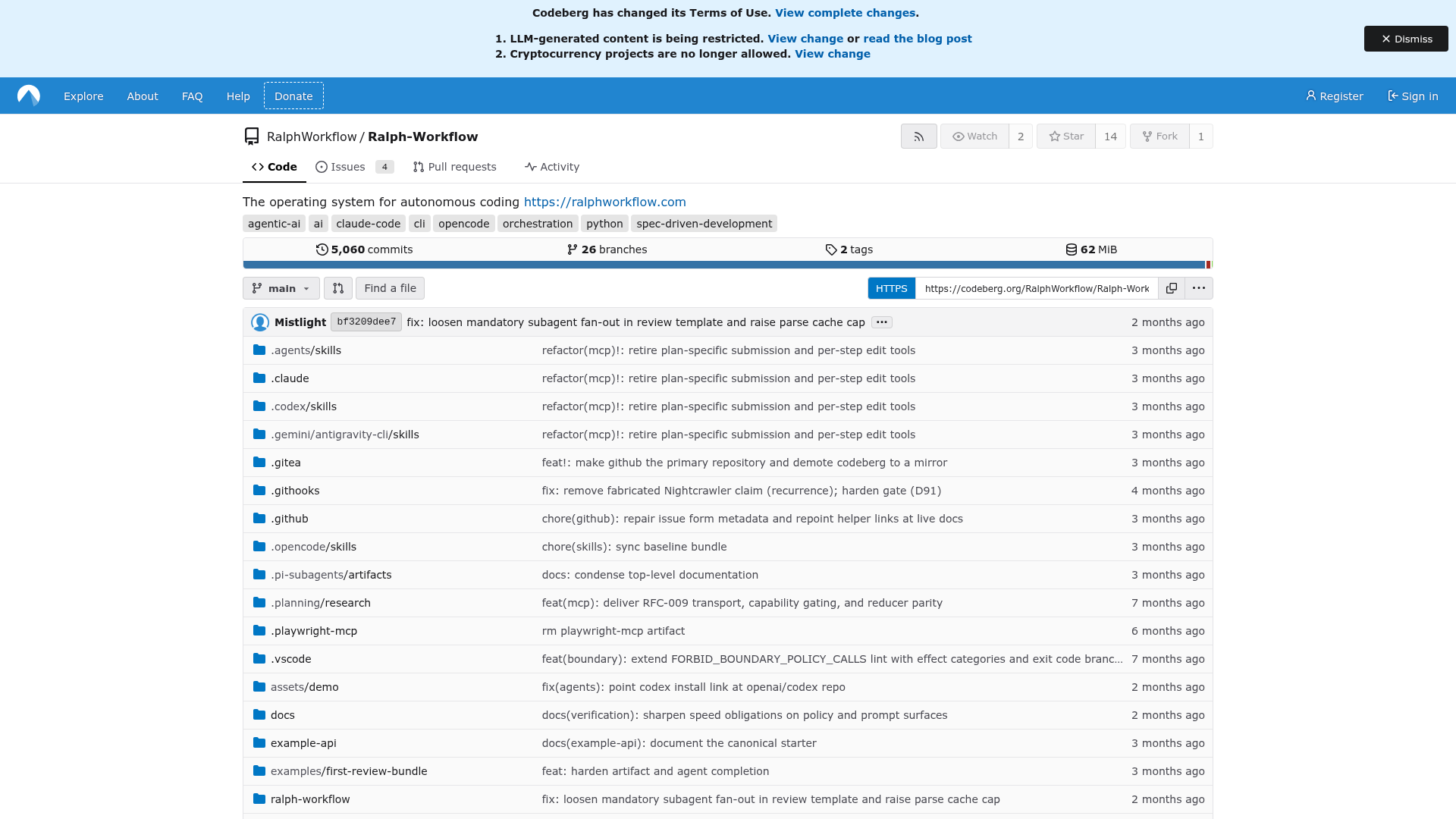This screenshot has height=819, width=1456.
Task: Select the HTTPS clone protocol
Action: pyautogui.click(x=891, y=288)
